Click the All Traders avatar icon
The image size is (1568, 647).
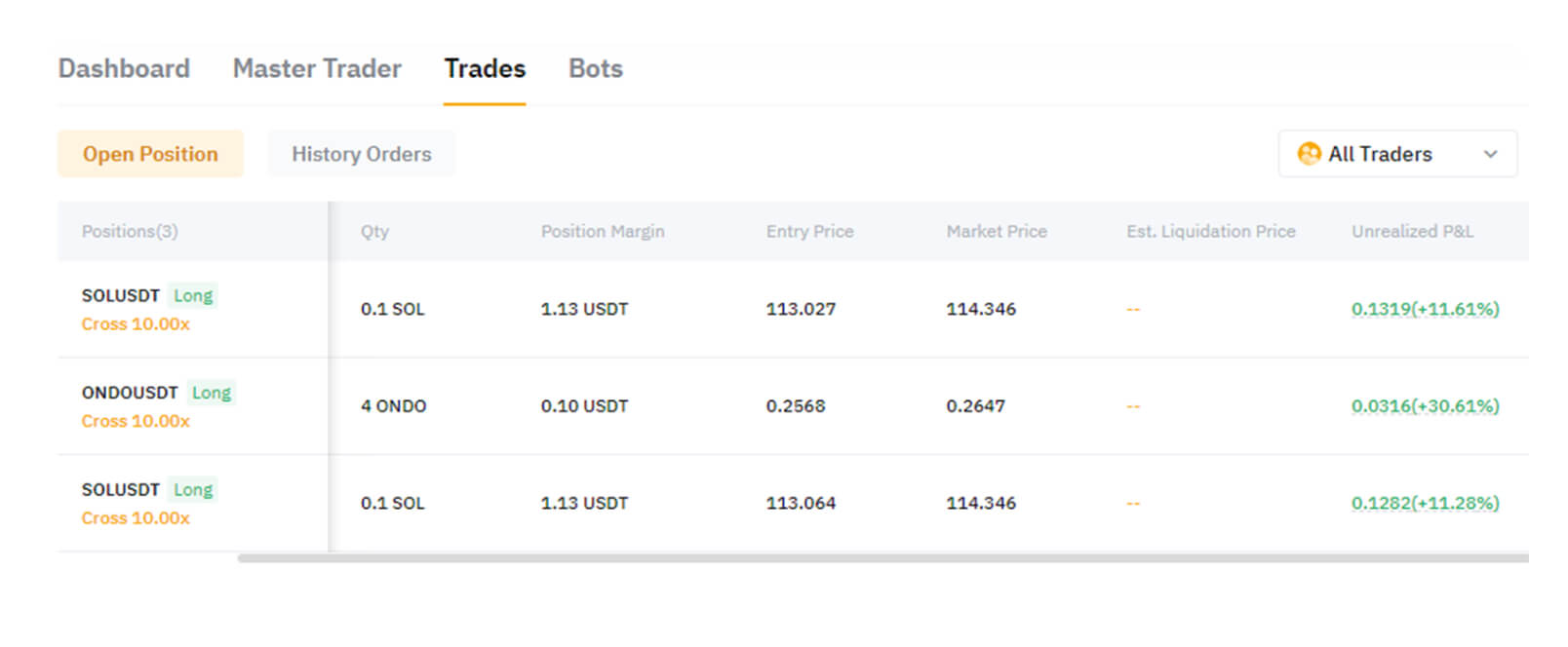[x=1309, y=154]
